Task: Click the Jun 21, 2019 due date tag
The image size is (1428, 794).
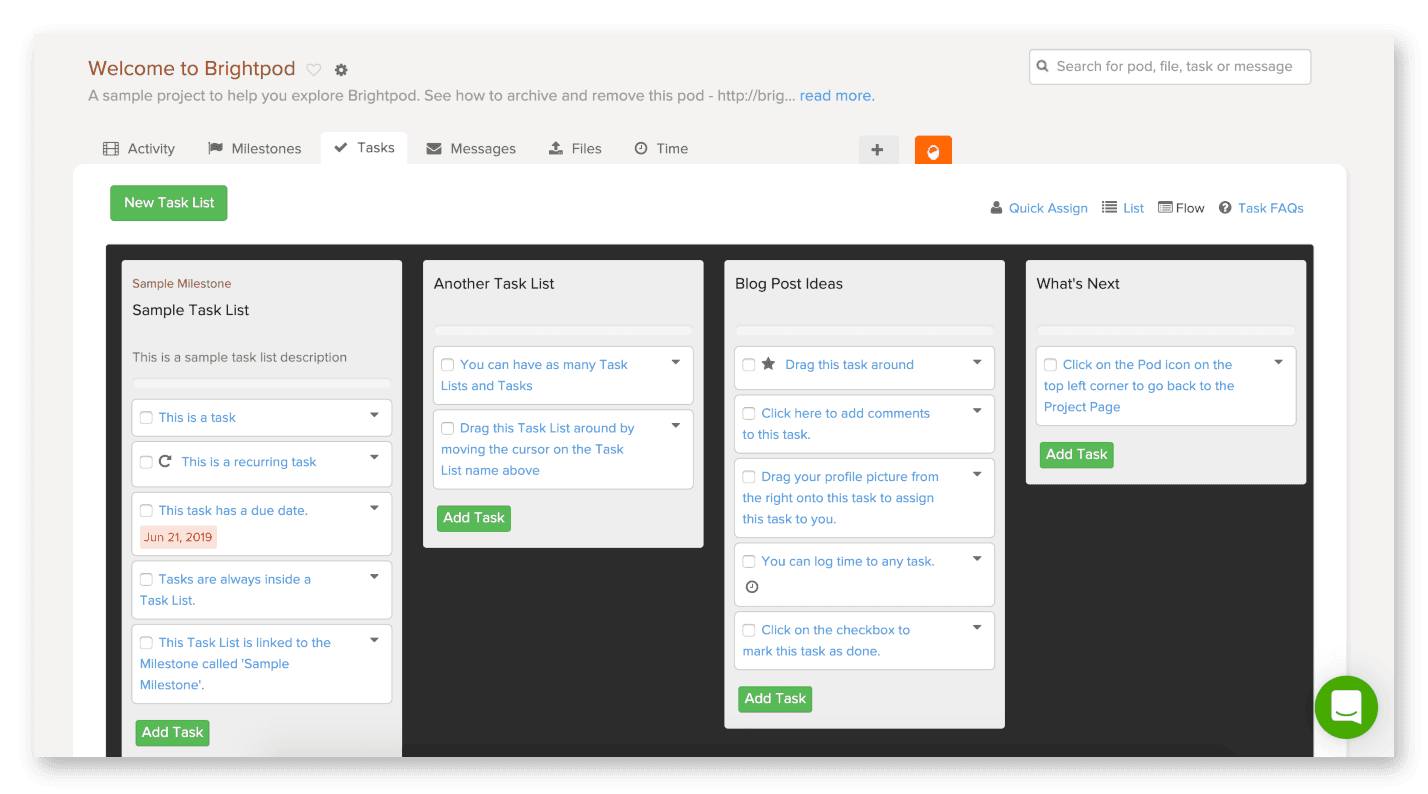Action: 178,538
